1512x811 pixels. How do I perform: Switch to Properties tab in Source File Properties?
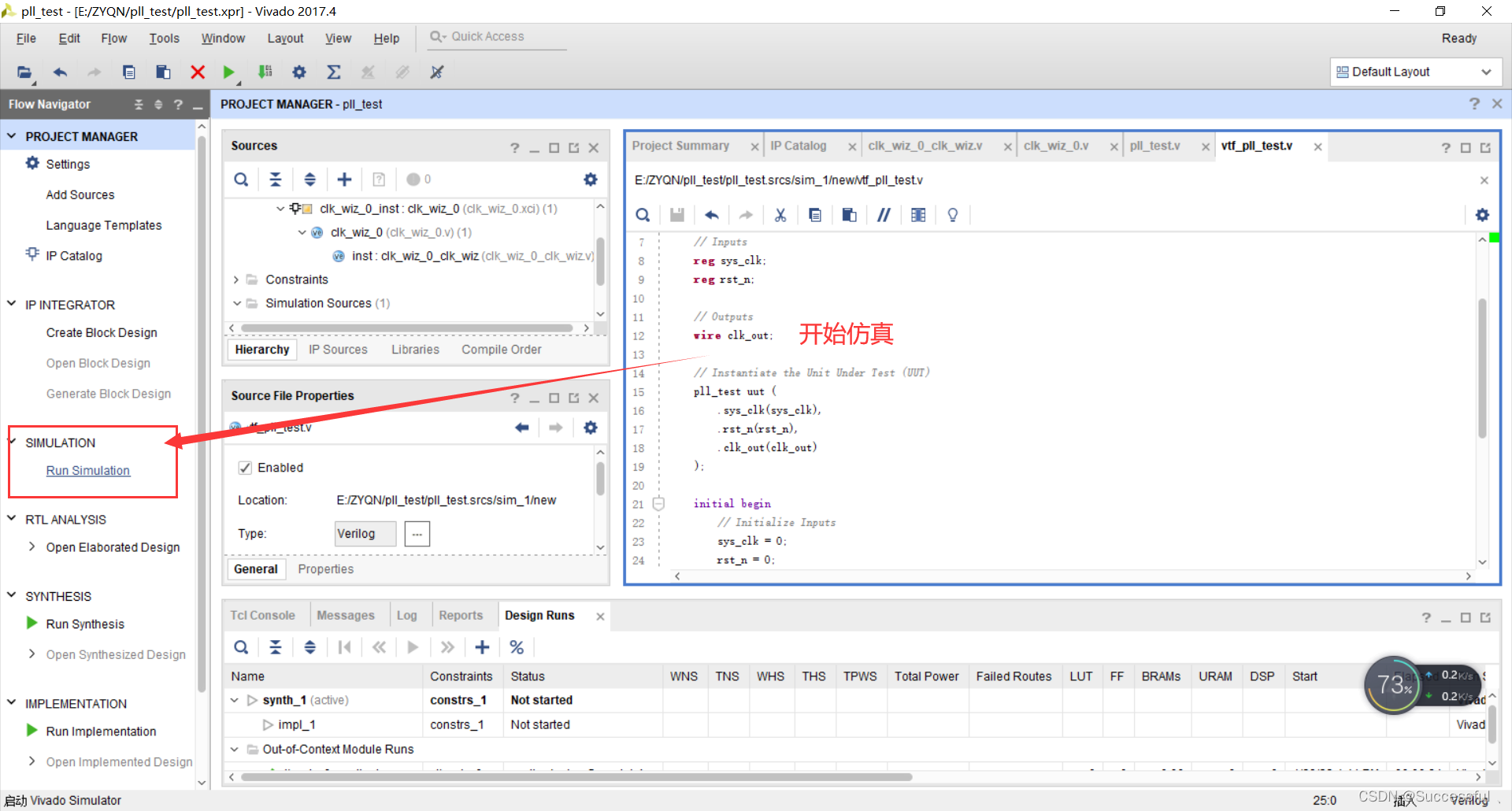tap(325, 569)
